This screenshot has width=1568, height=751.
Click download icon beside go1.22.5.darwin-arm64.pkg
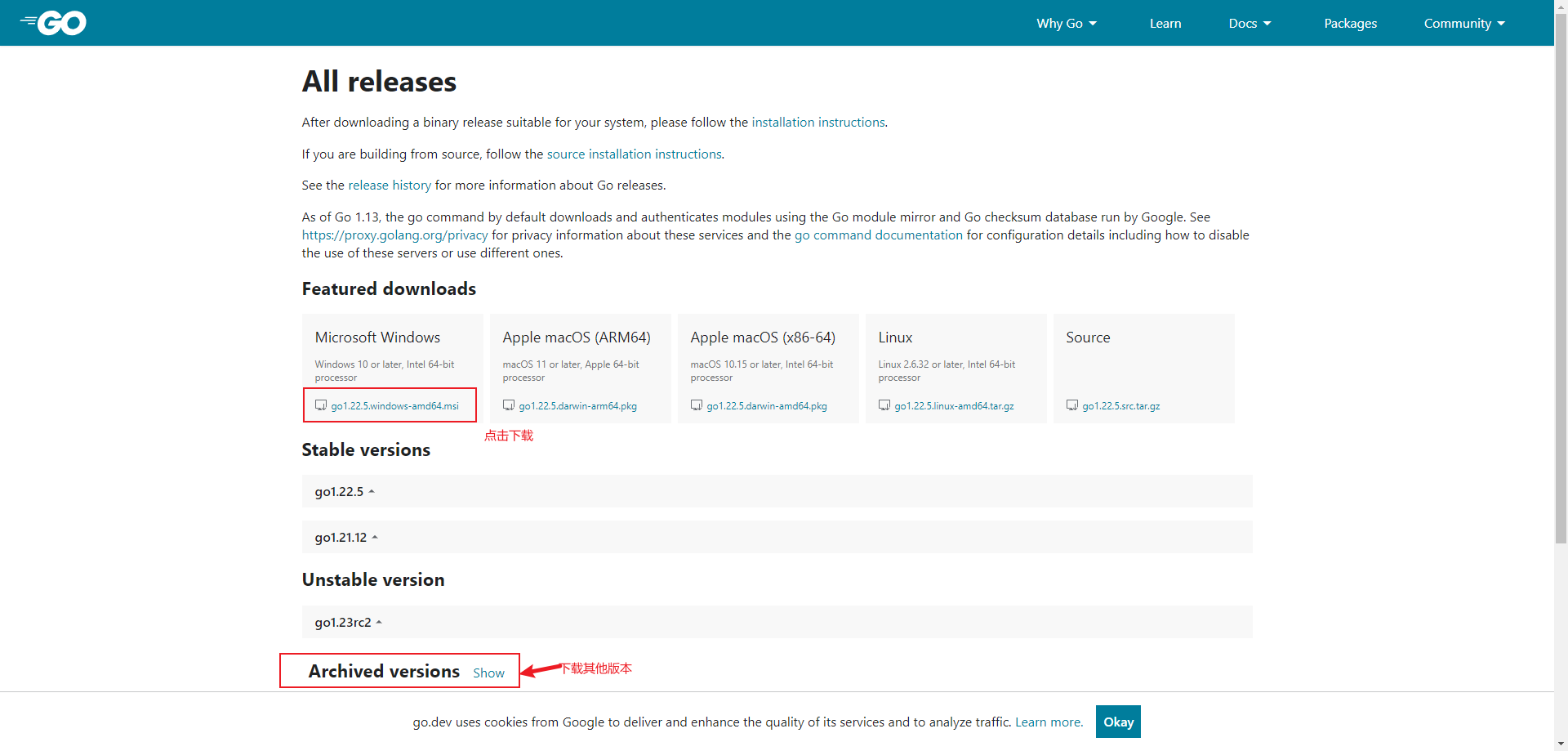tap(509, 405)
